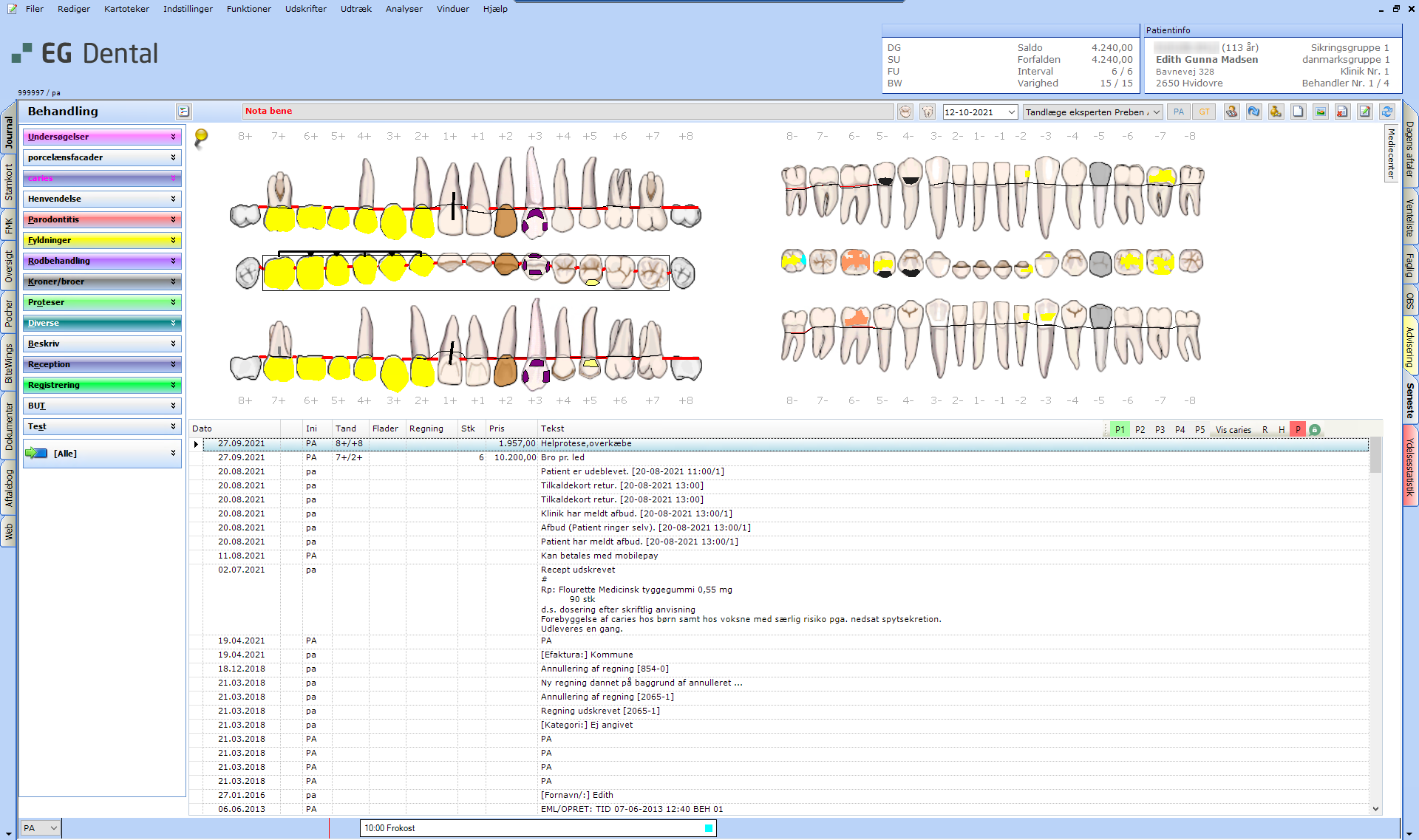The height and width of the screenshot is (840, 1419).
Task: Click the EG Dental logo
Action: click(85, 53)
